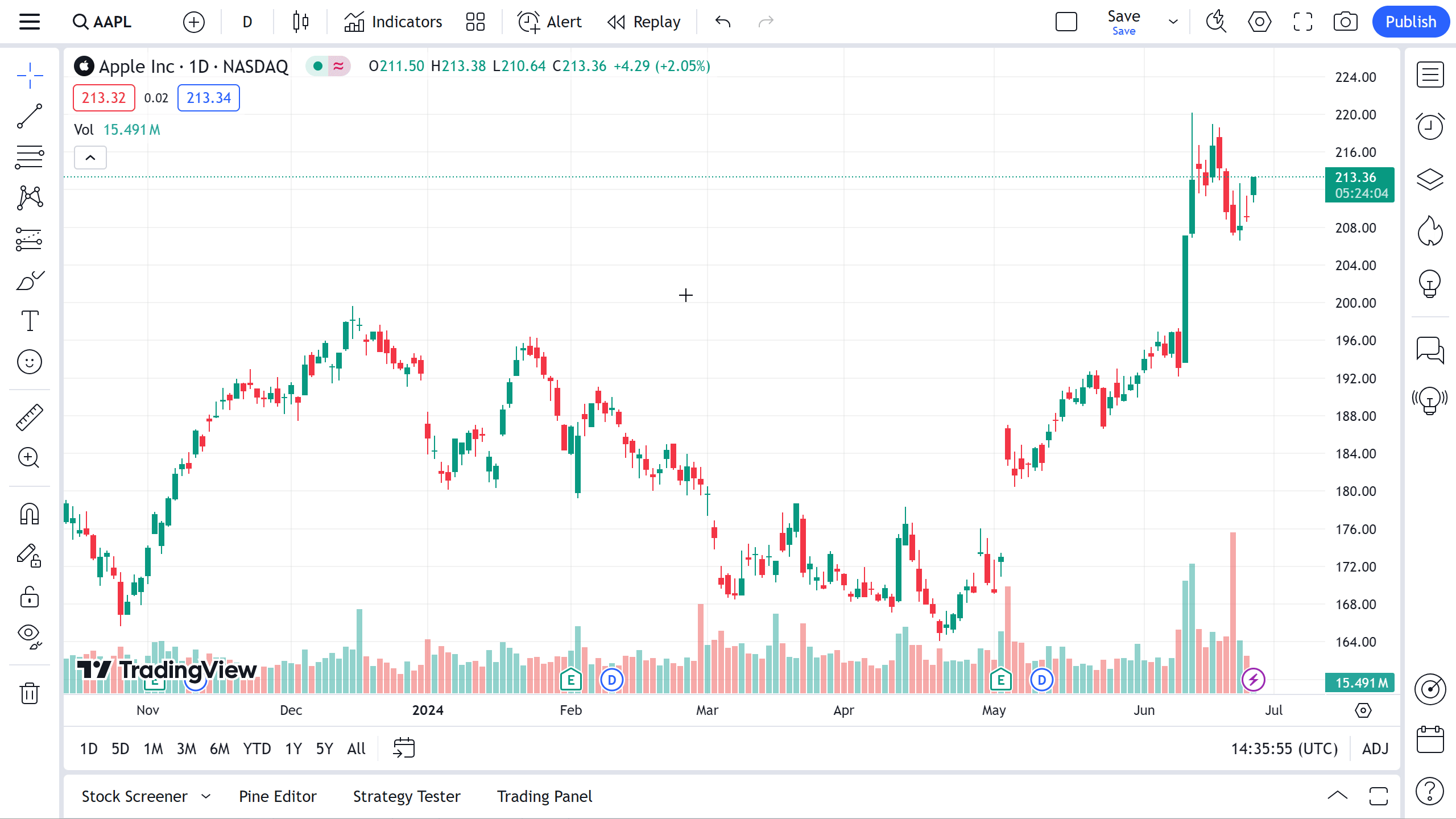The width and height of the screenshot is (1456, 819).
Task: Open the Alerts clock icon in right sidebar
Action: pos(1430,126)
